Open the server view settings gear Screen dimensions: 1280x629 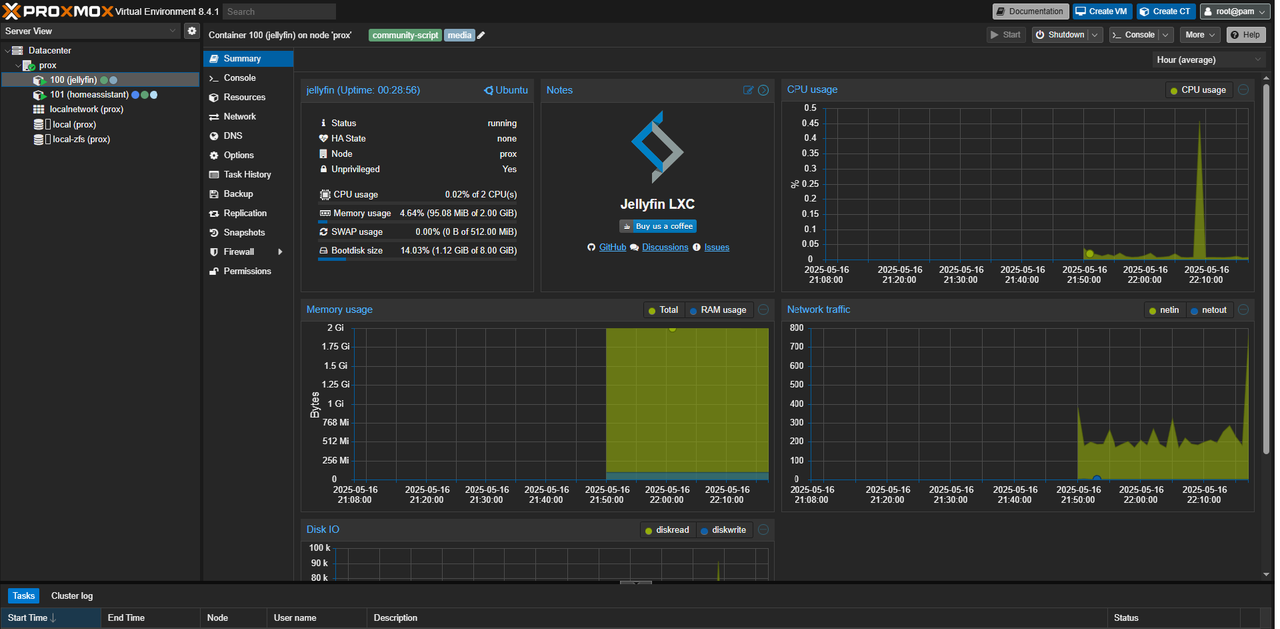(x=192, y=31)
